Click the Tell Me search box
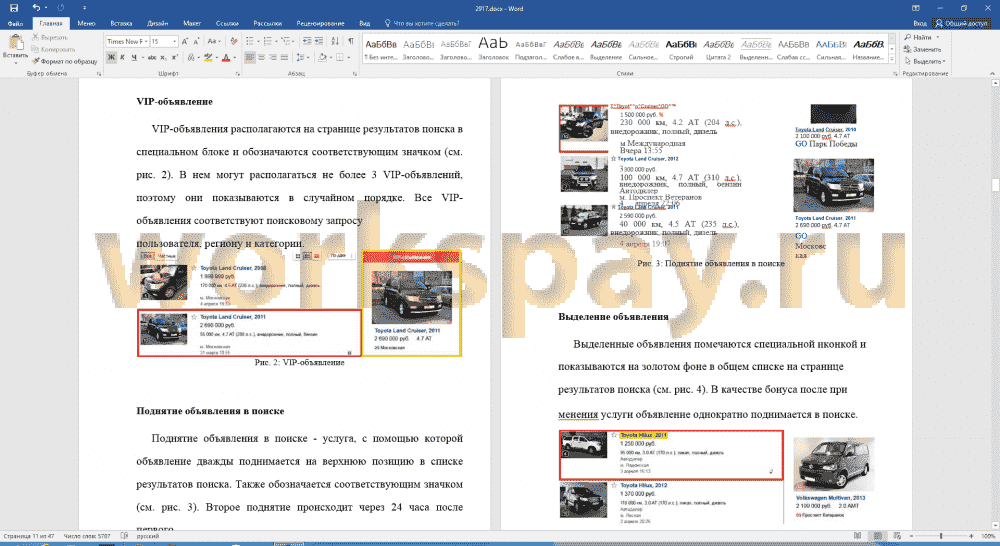Viewport: 1000px width, 546px height. click(x=422, y=24)
